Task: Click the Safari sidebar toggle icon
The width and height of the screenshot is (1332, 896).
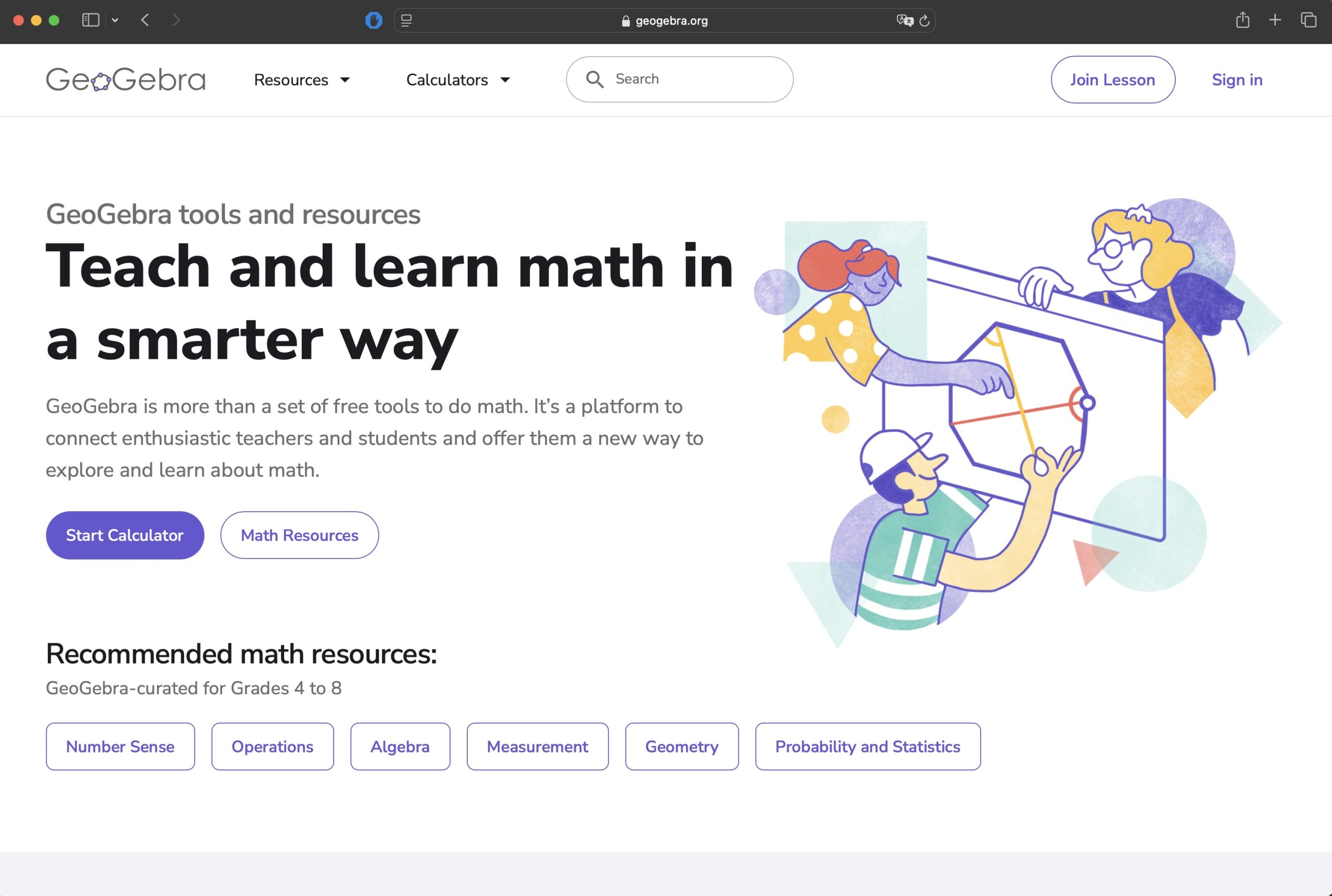Action: click(x=91, y=20)
